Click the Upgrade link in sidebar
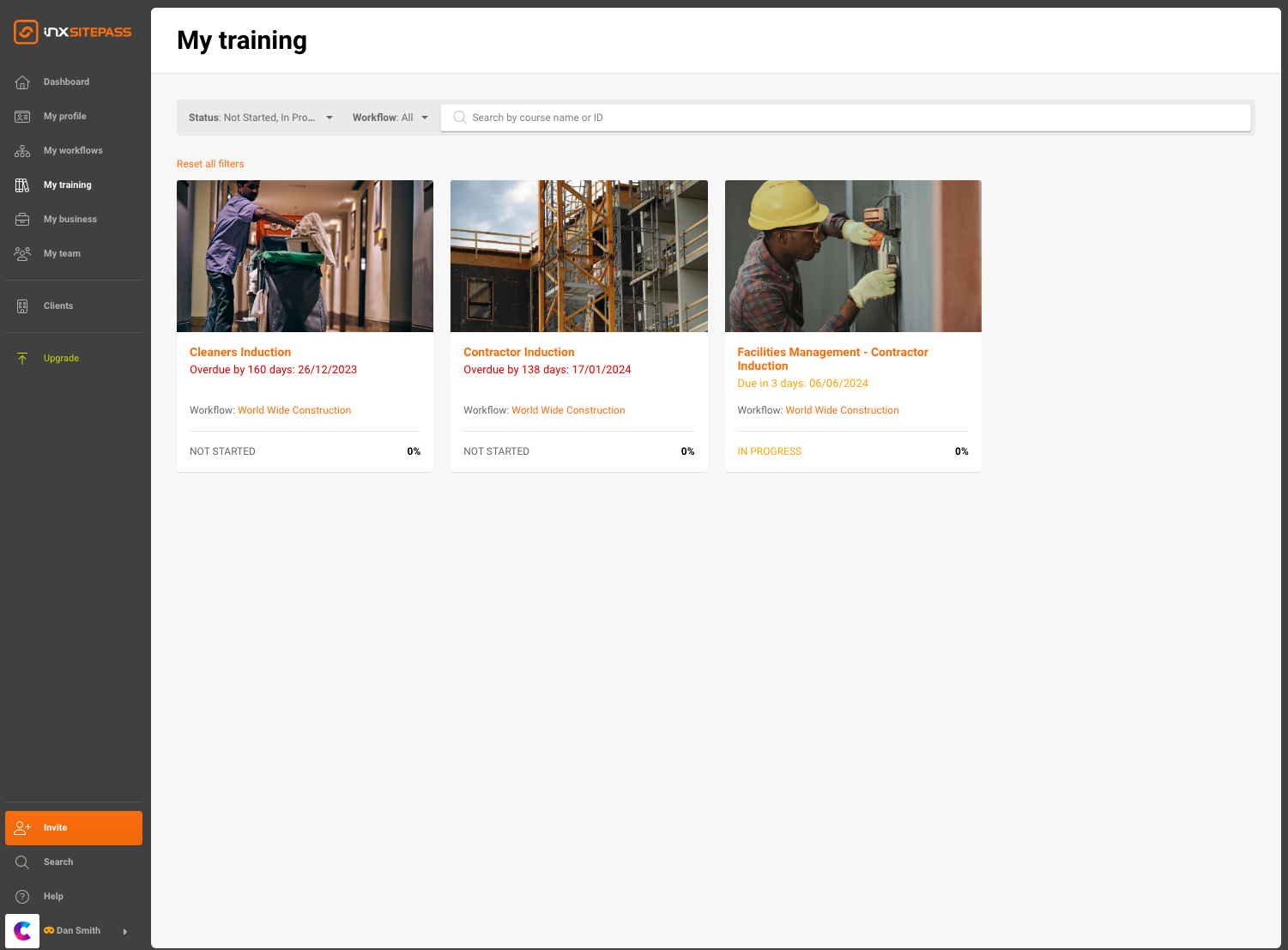Screen dimensions: 1288x950 click(x=61, y=359)
